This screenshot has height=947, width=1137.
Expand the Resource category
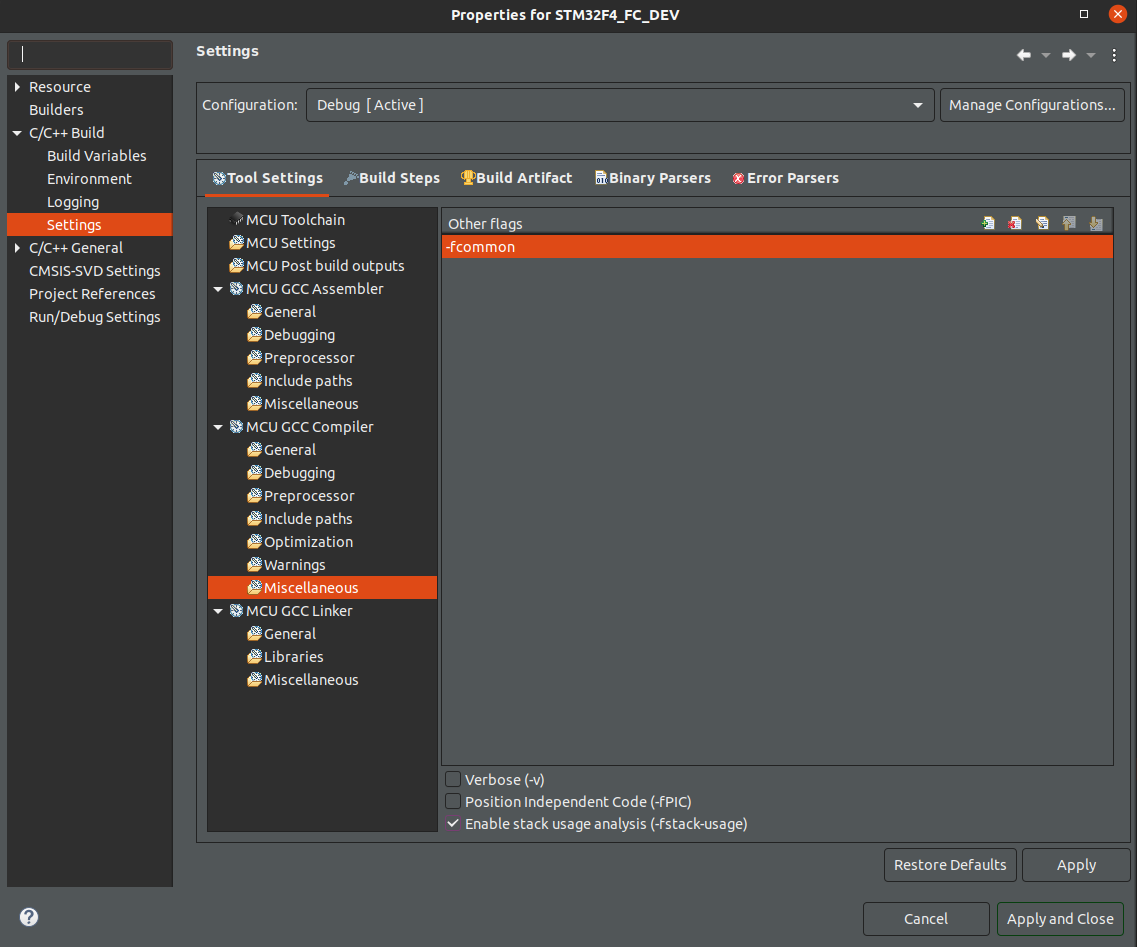tap(17, 87)
